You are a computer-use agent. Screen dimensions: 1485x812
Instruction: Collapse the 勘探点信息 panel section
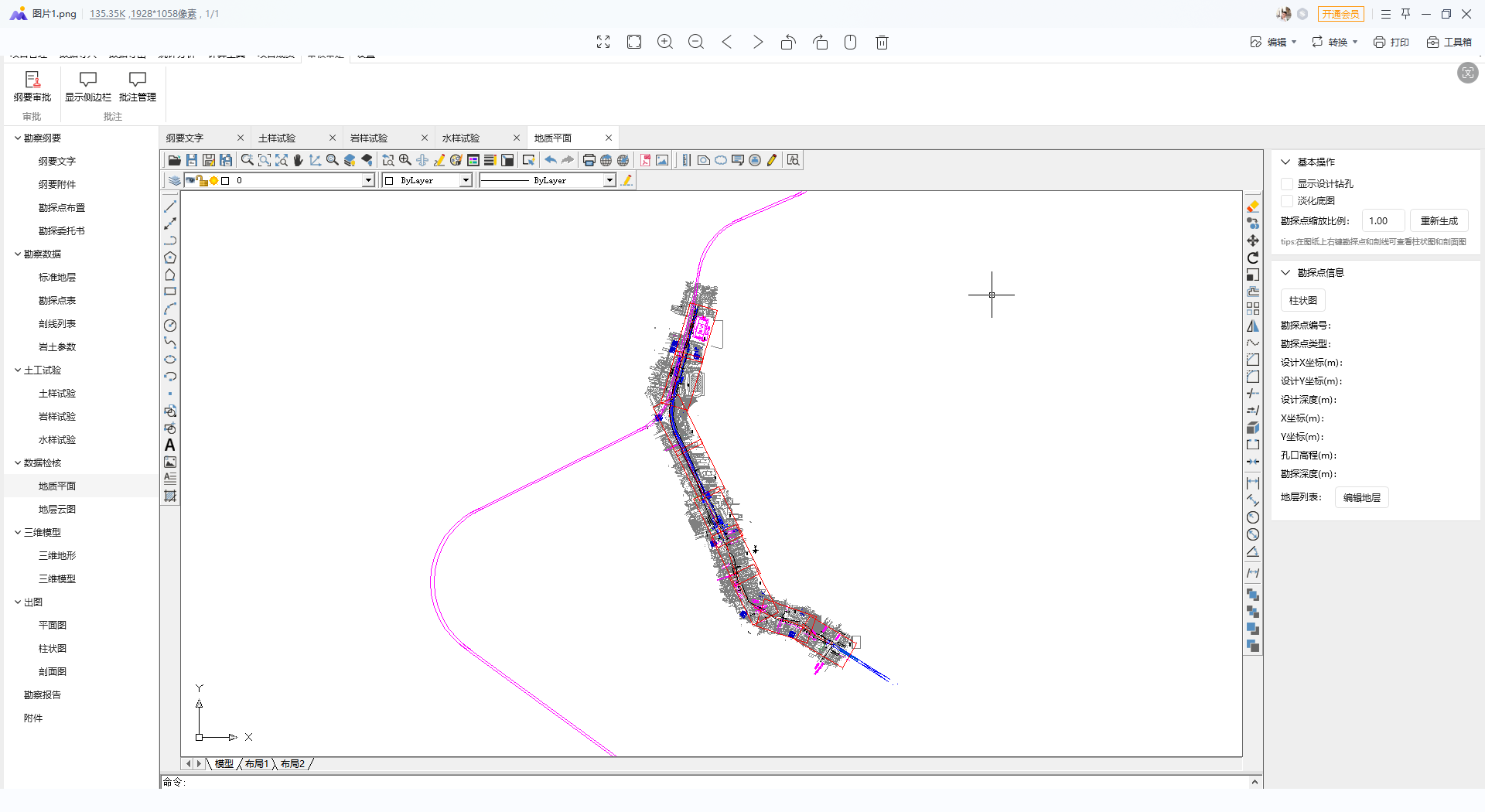[x=1285, y=273]
